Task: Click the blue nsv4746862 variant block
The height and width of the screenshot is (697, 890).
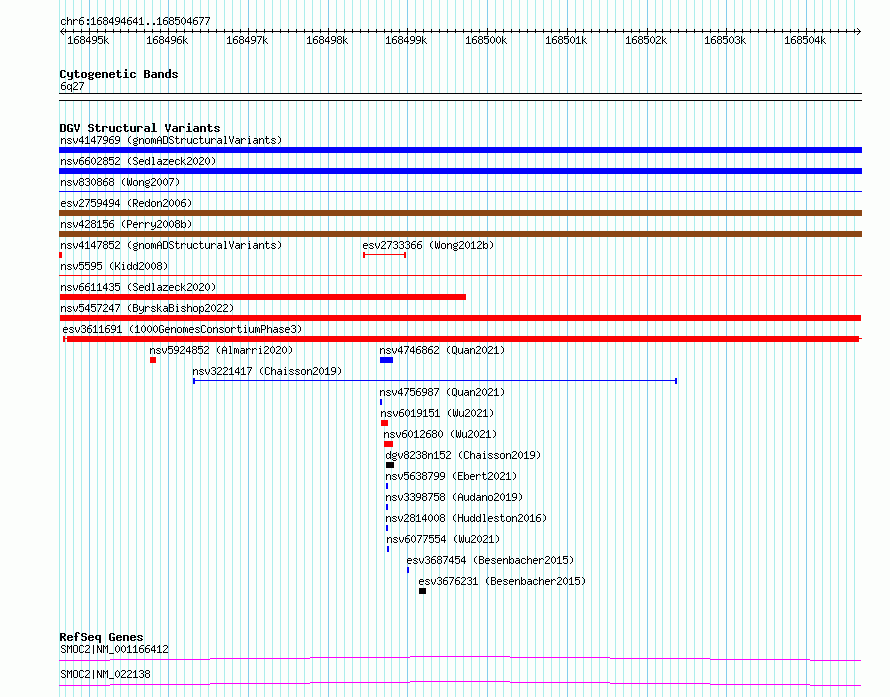Action: (x=387, y=360)
